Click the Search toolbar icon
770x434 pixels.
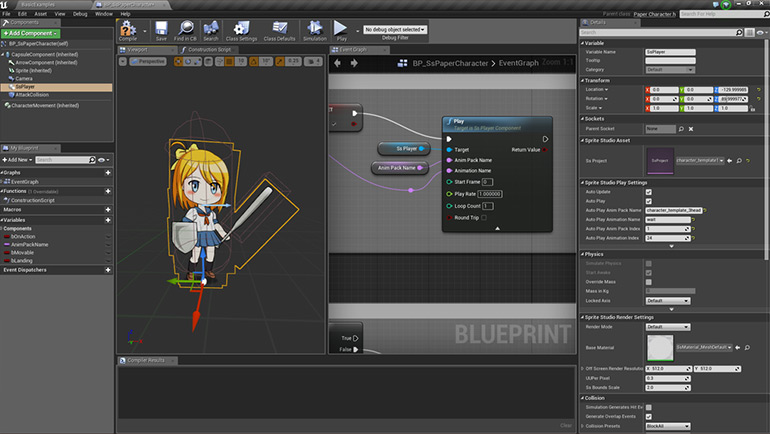pos(211,30)
